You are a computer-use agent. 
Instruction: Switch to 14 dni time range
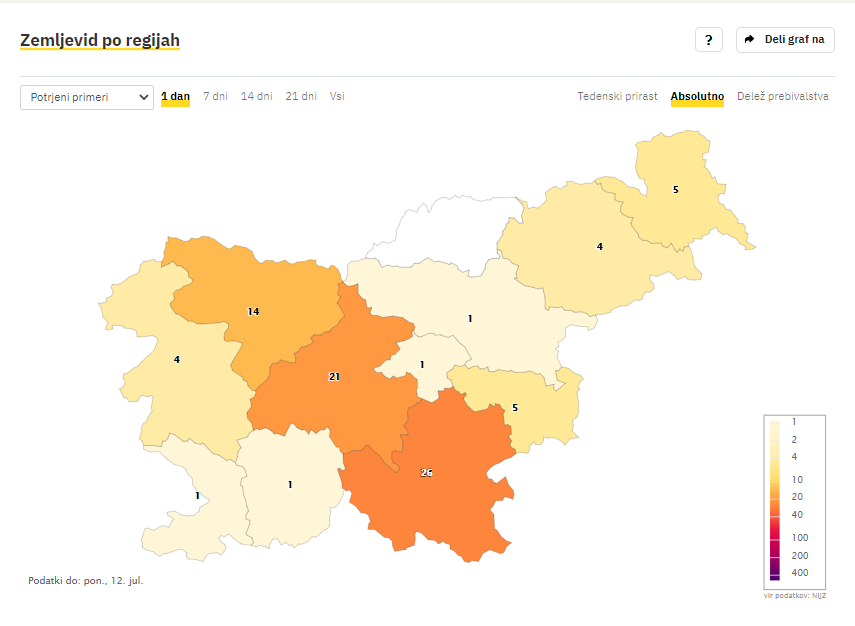256,97
